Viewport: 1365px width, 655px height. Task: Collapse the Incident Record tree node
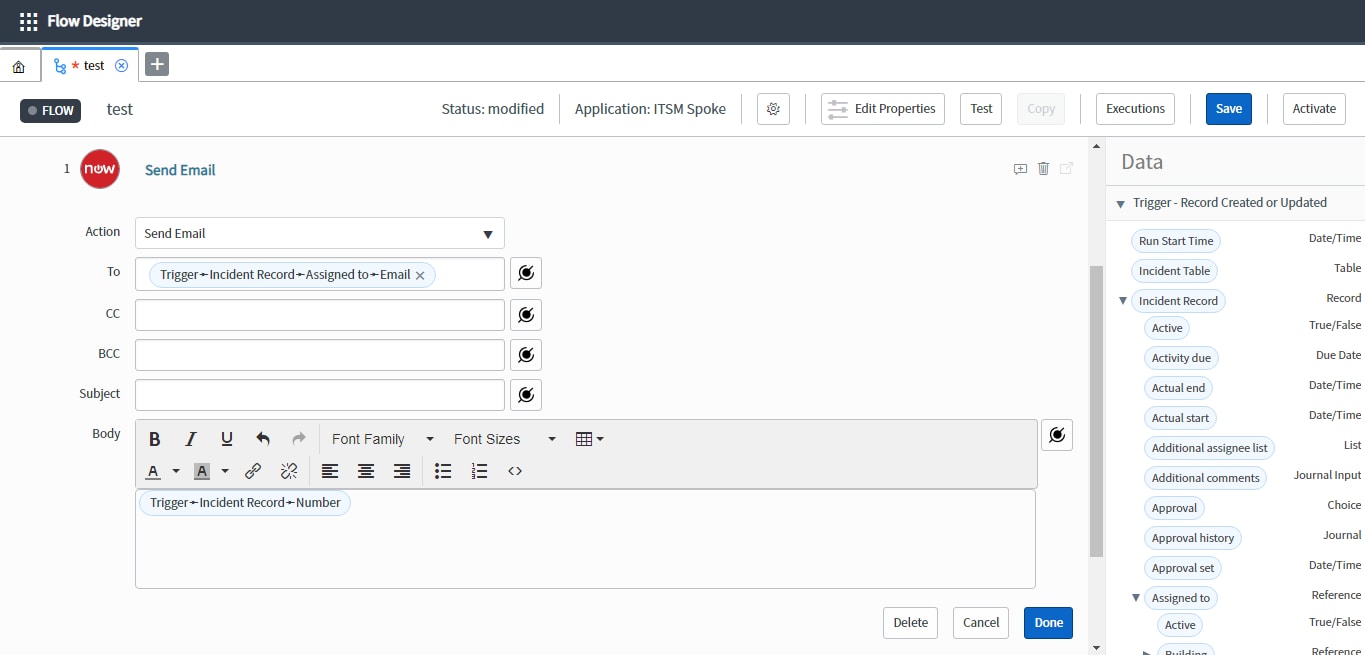click(x=1123, y=301)
